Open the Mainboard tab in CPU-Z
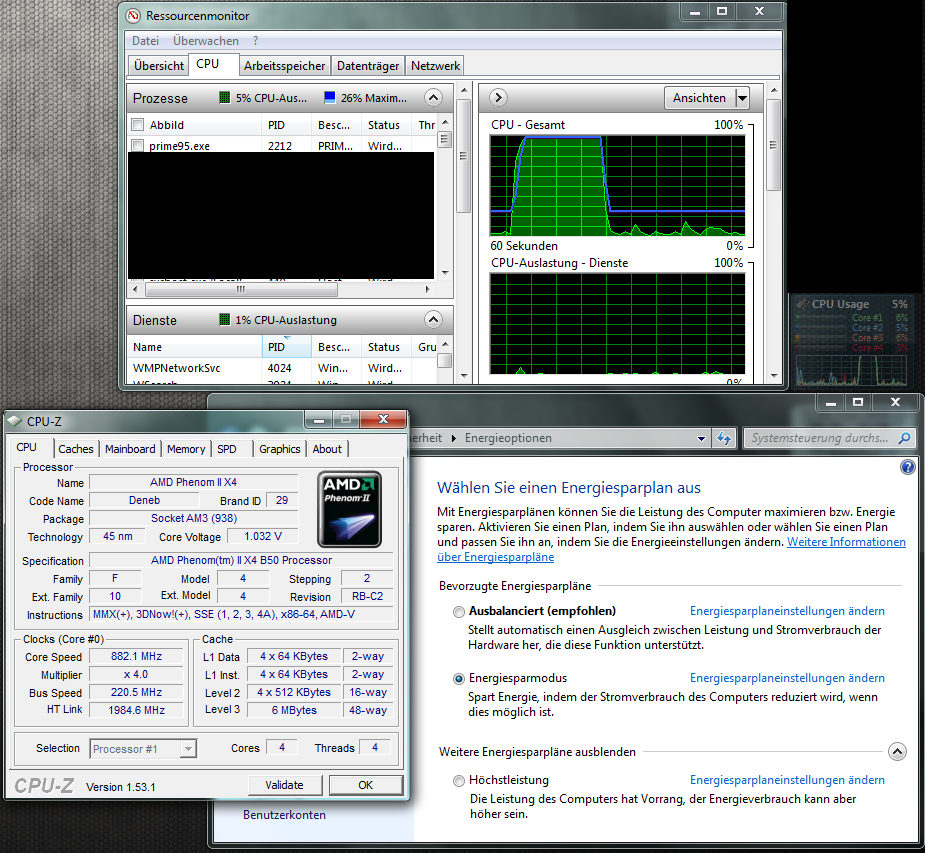This screenshot has width=925, height=853. (130, 449)
